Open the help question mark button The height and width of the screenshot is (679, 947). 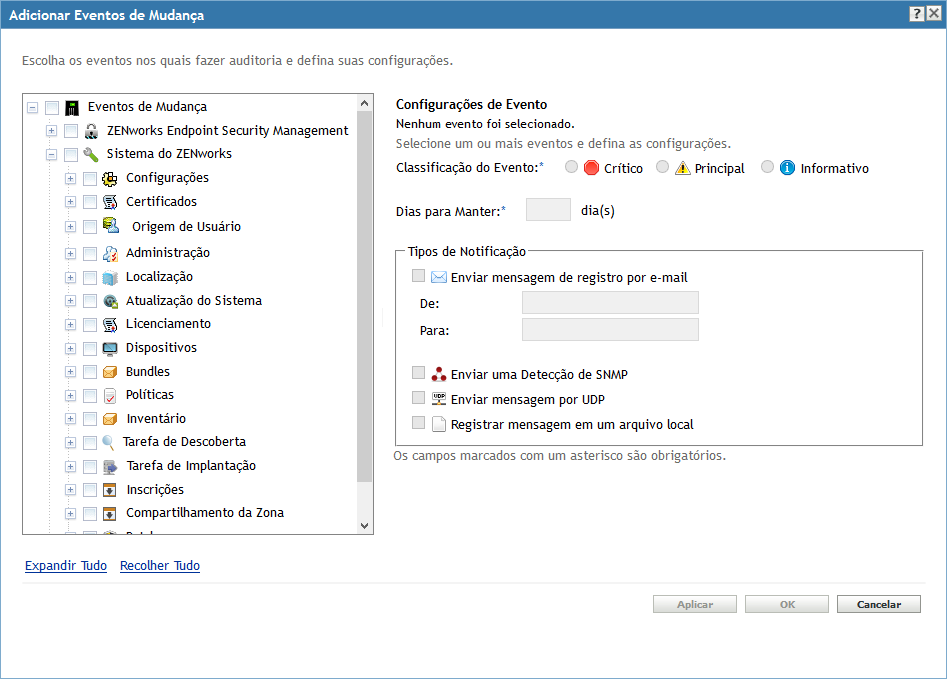click(917, 13)
